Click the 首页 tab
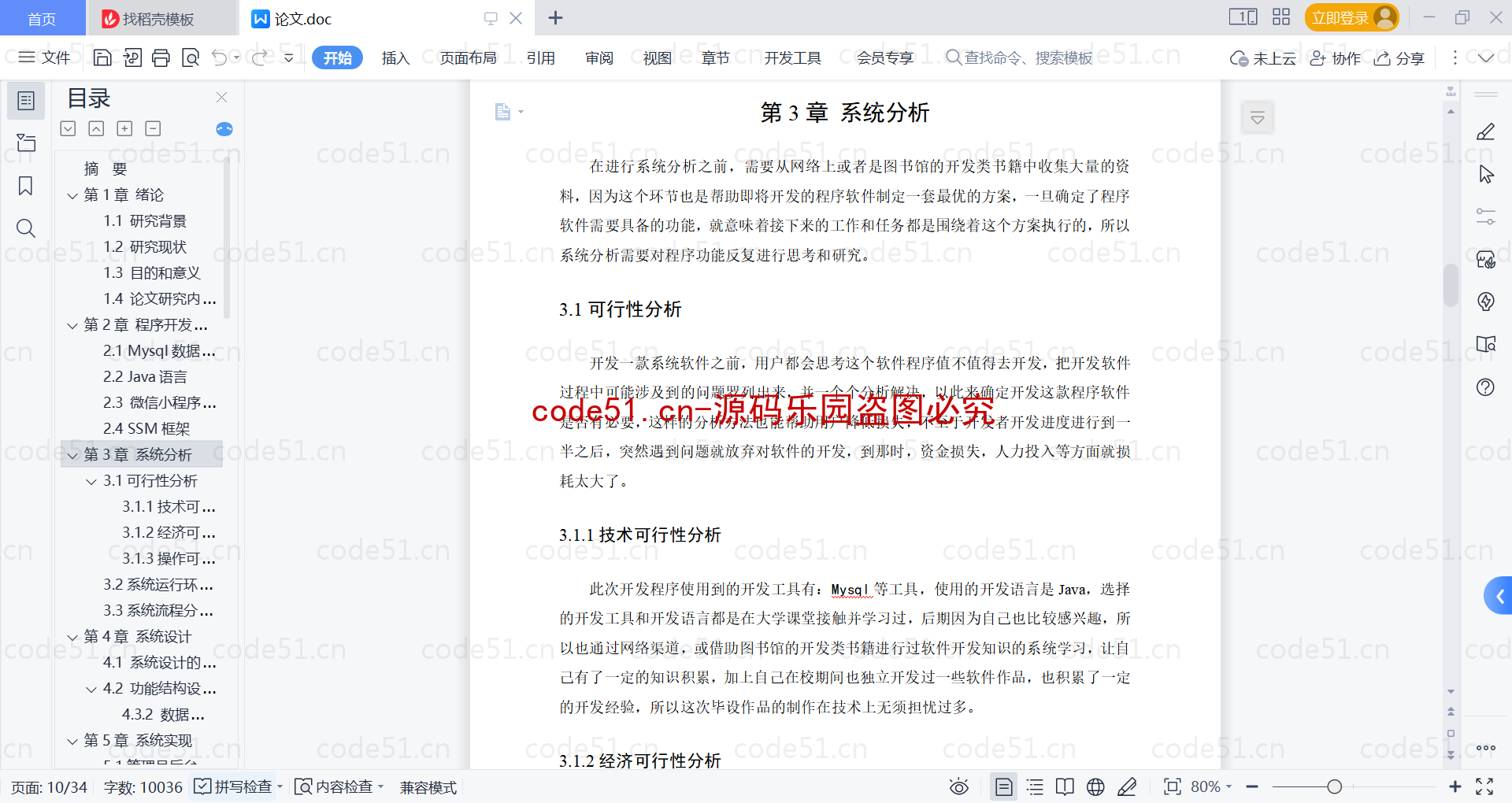Image resolution: width=1512 pixels, height=803 pixels. [x=42, y=19]
